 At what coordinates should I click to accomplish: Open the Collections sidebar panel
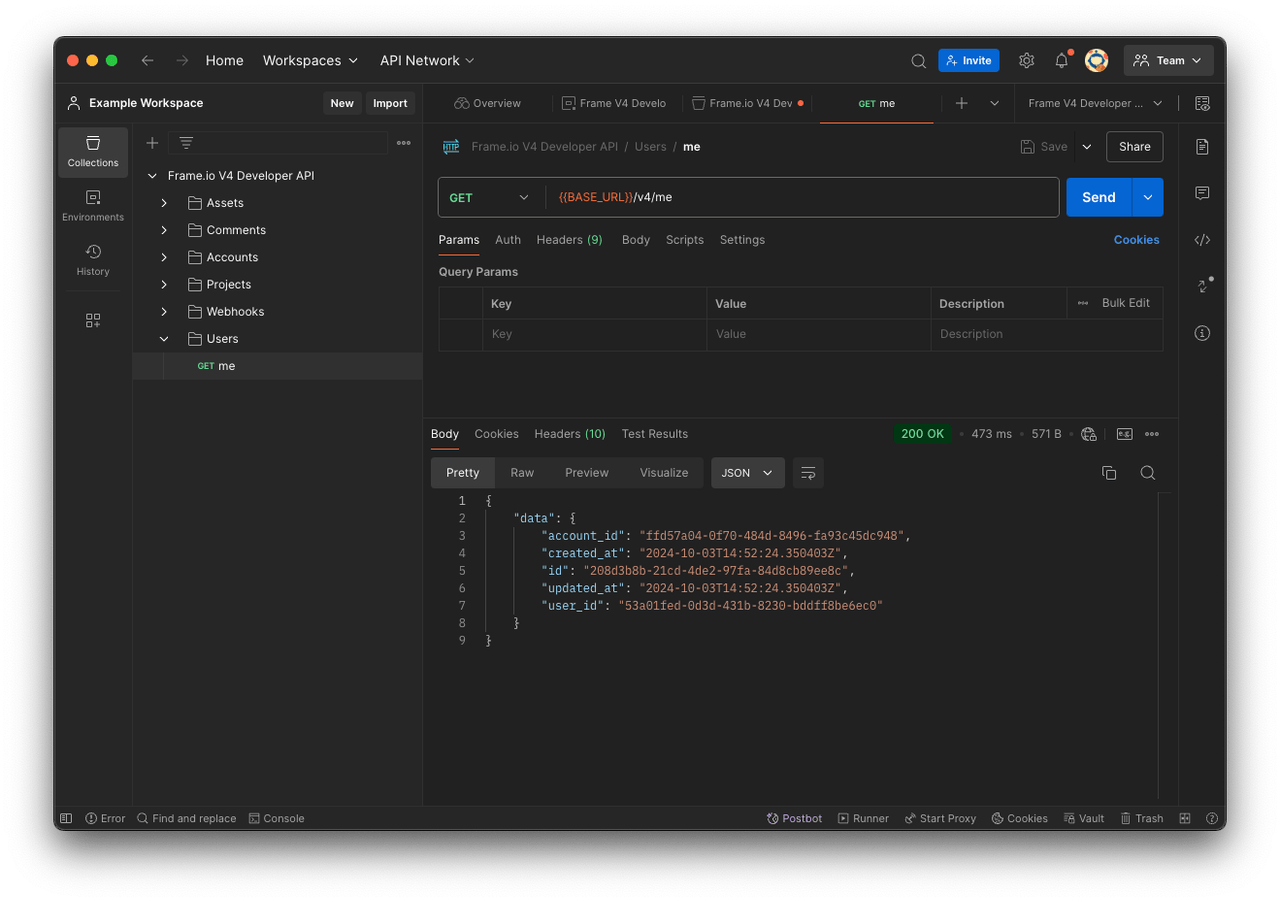(x=93, y=152)
